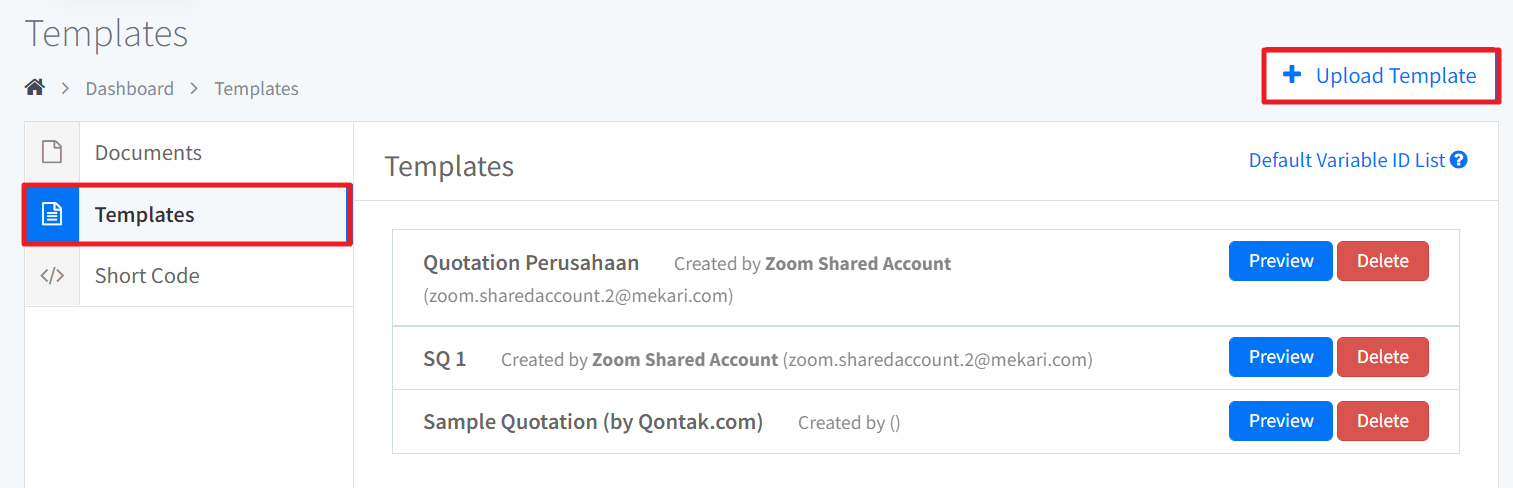The width and height of the screenshot is (1513, 488).
Task: Open the Documents sidebar tab
Action: [189, 153]
